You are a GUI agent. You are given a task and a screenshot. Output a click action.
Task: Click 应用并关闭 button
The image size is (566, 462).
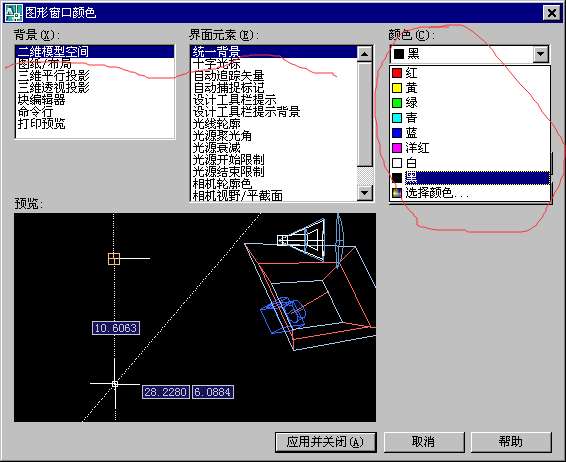326,442
